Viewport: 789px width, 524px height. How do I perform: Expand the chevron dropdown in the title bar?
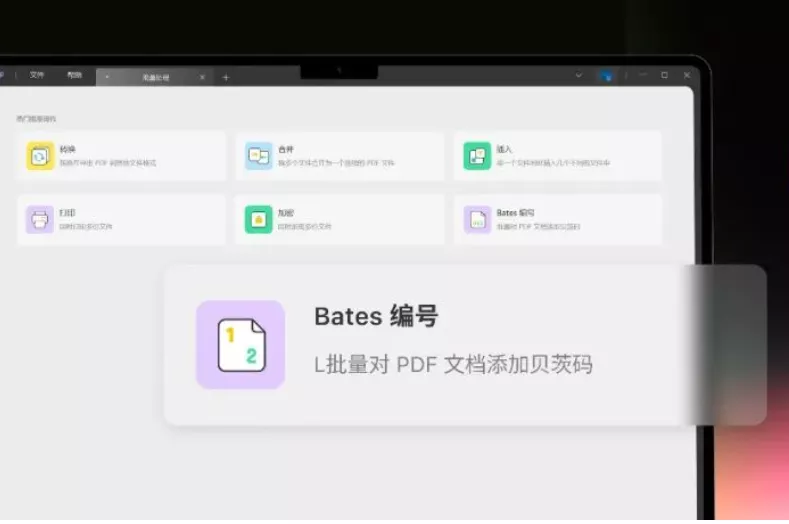579,75
